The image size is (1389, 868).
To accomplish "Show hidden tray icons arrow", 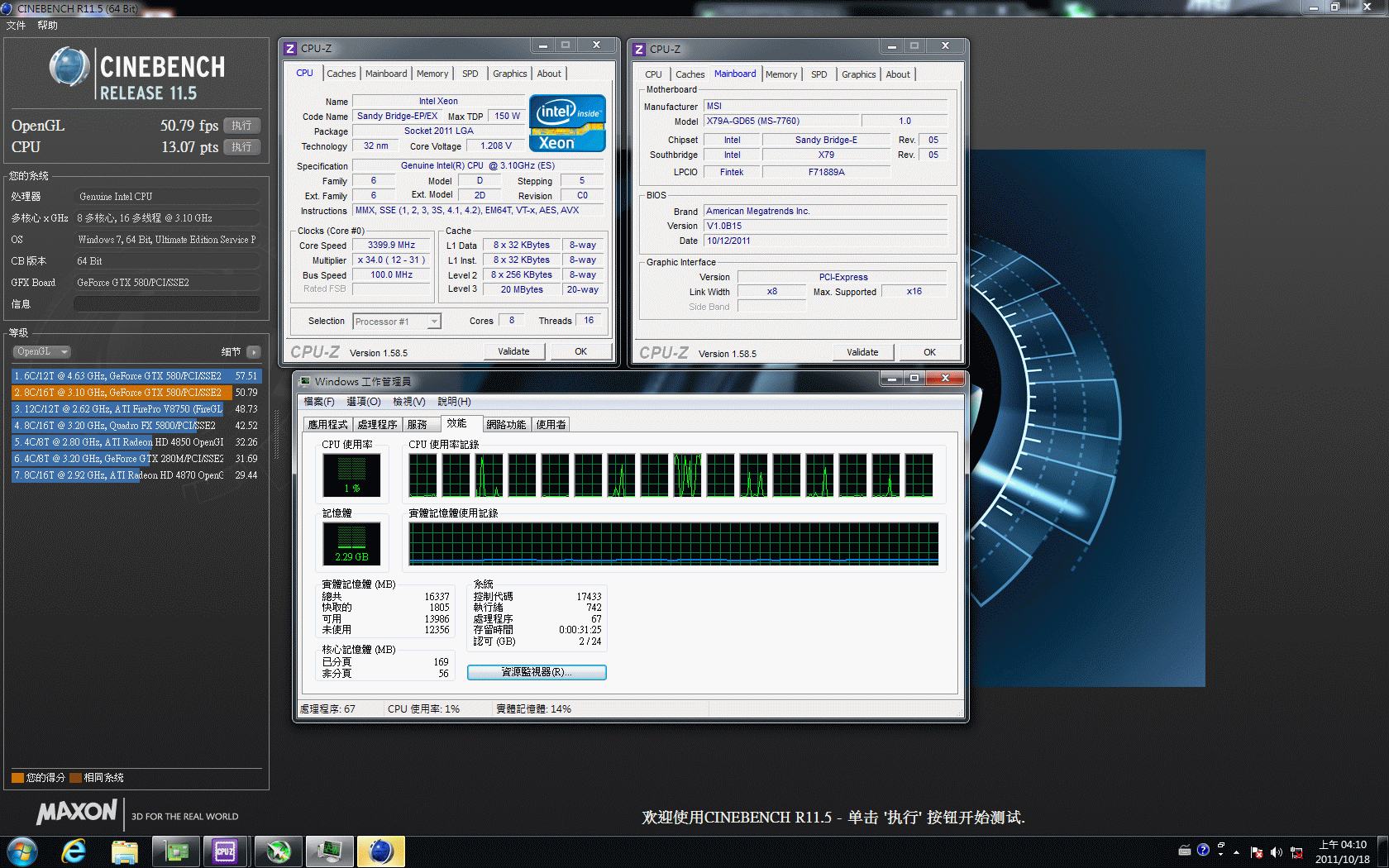I will coord(1237,851).
